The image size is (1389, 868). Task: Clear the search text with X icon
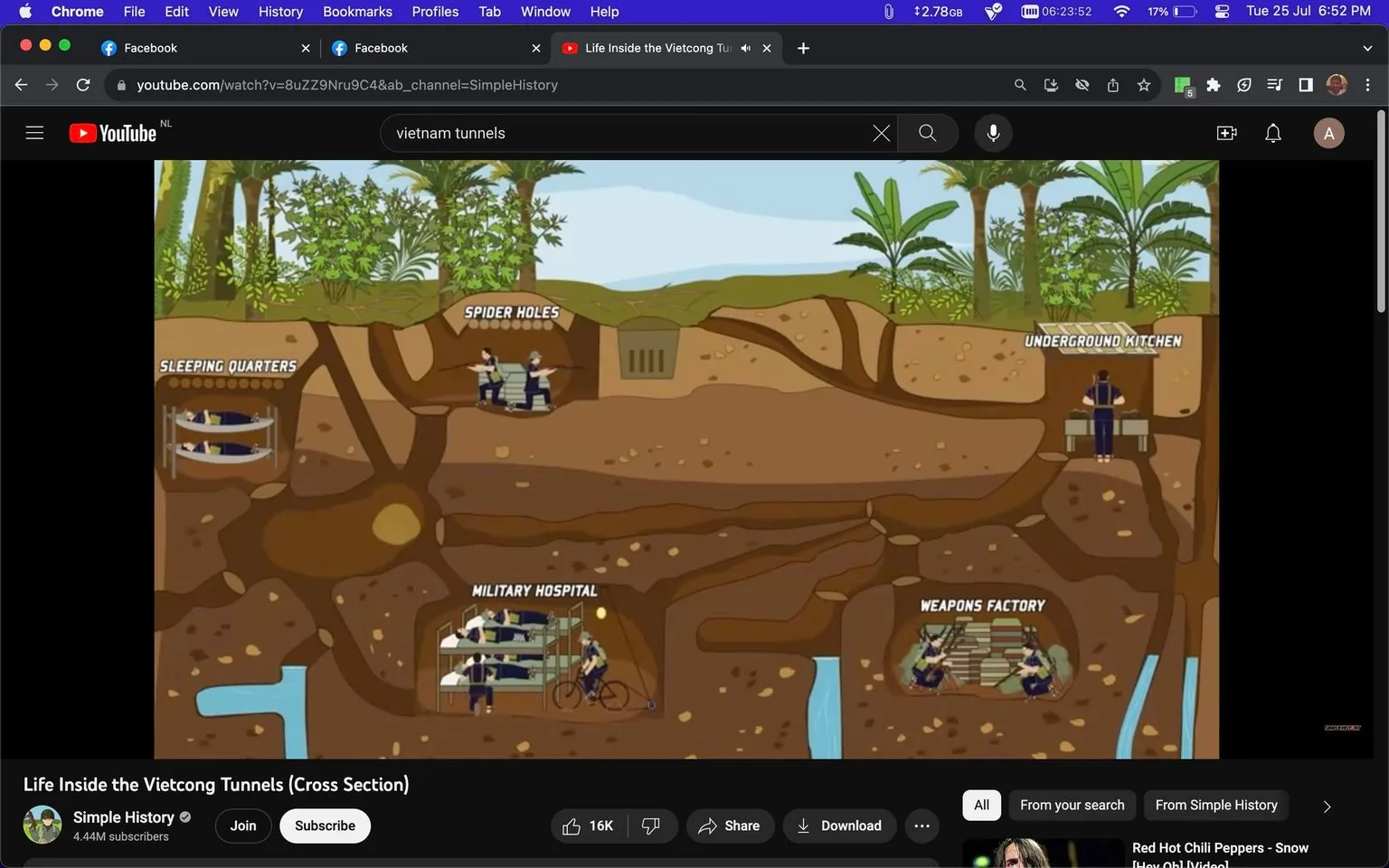point(881,133)
